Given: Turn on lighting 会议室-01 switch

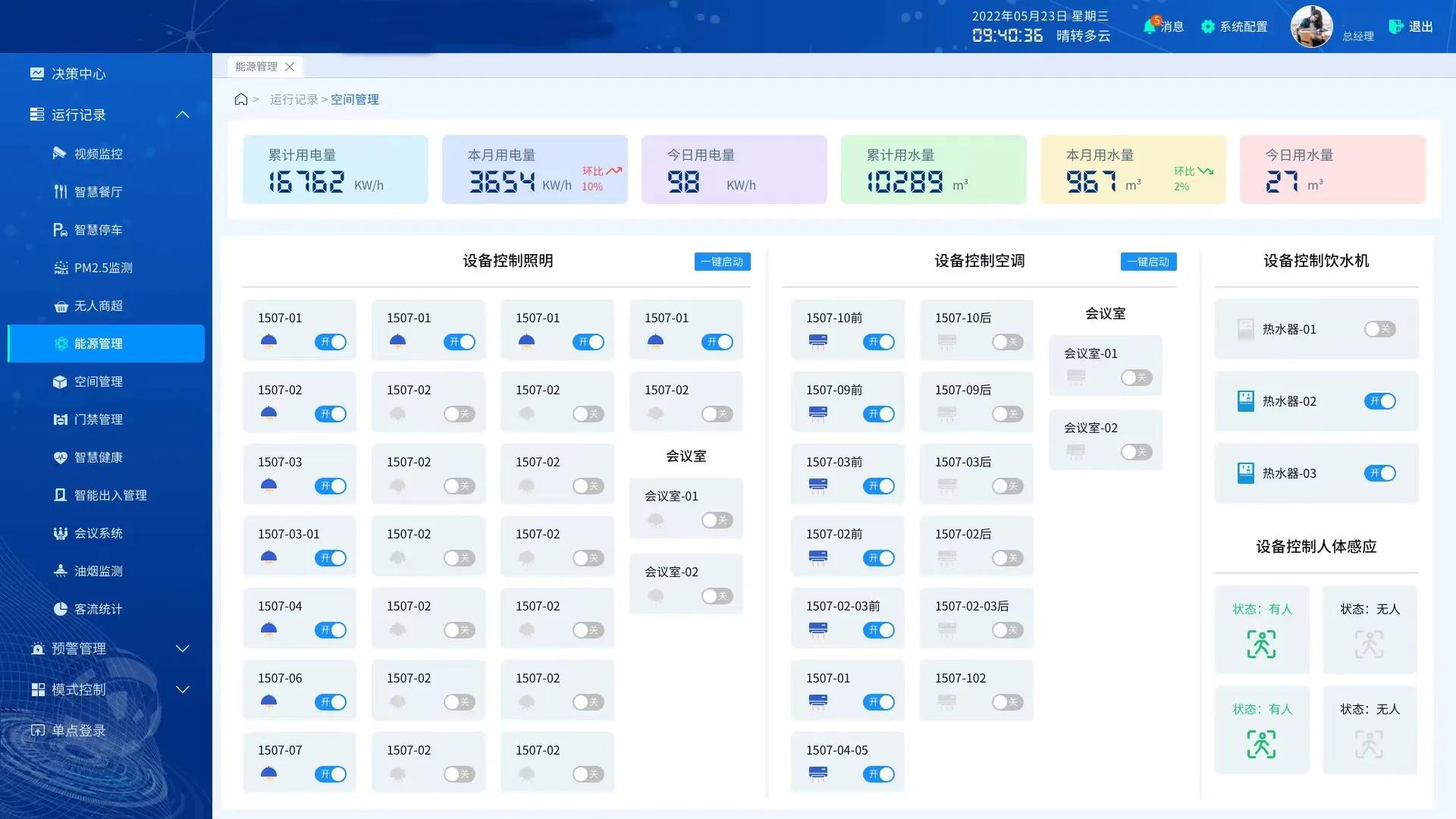Looking at the screenshot, I should (x=717, y=520).
